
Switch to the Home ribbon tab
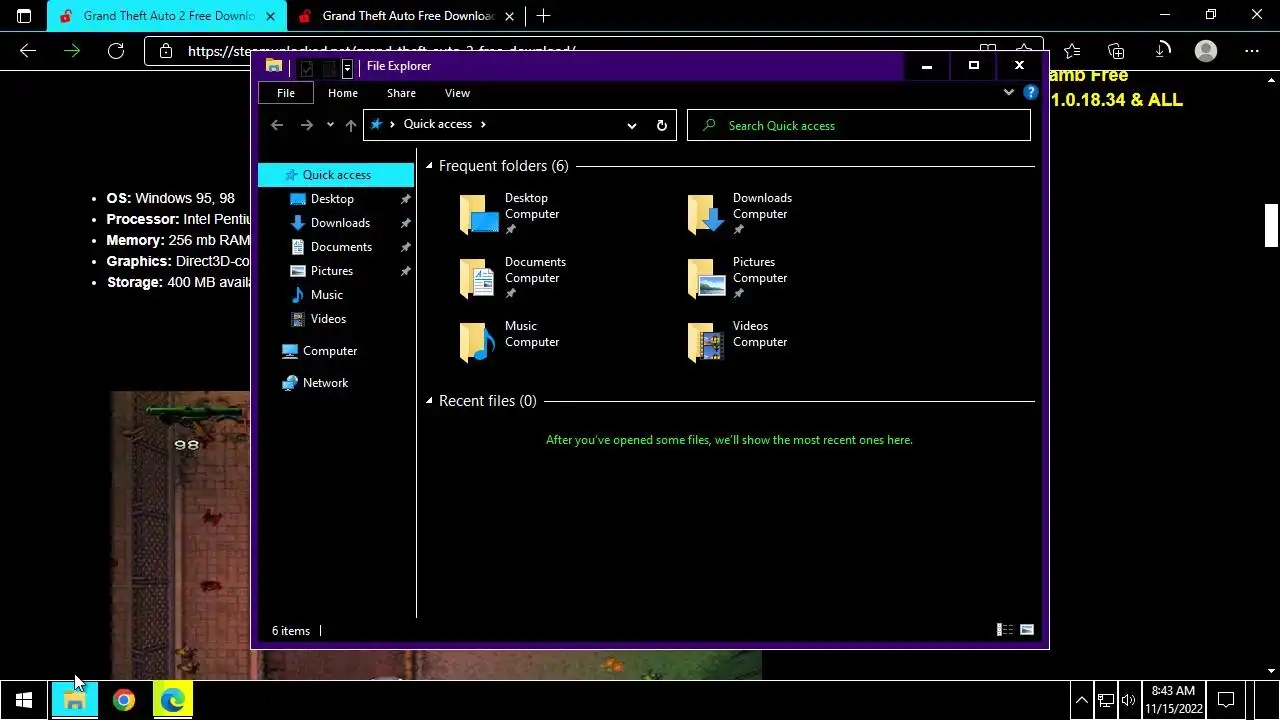343,93
